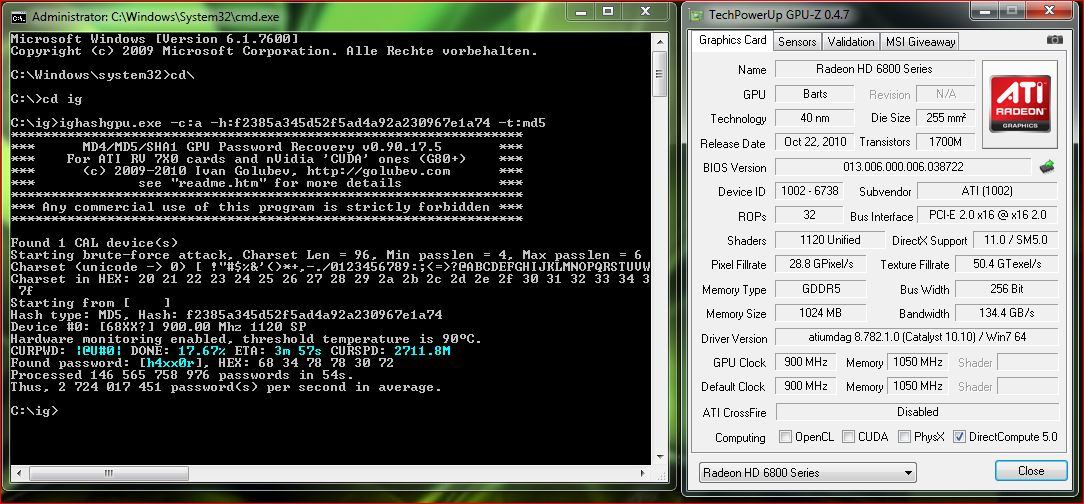Click the Default Clock row Memory 1050 MHz field
Image resolution: width=1084 pixels, height=504 pixels.
917,386
